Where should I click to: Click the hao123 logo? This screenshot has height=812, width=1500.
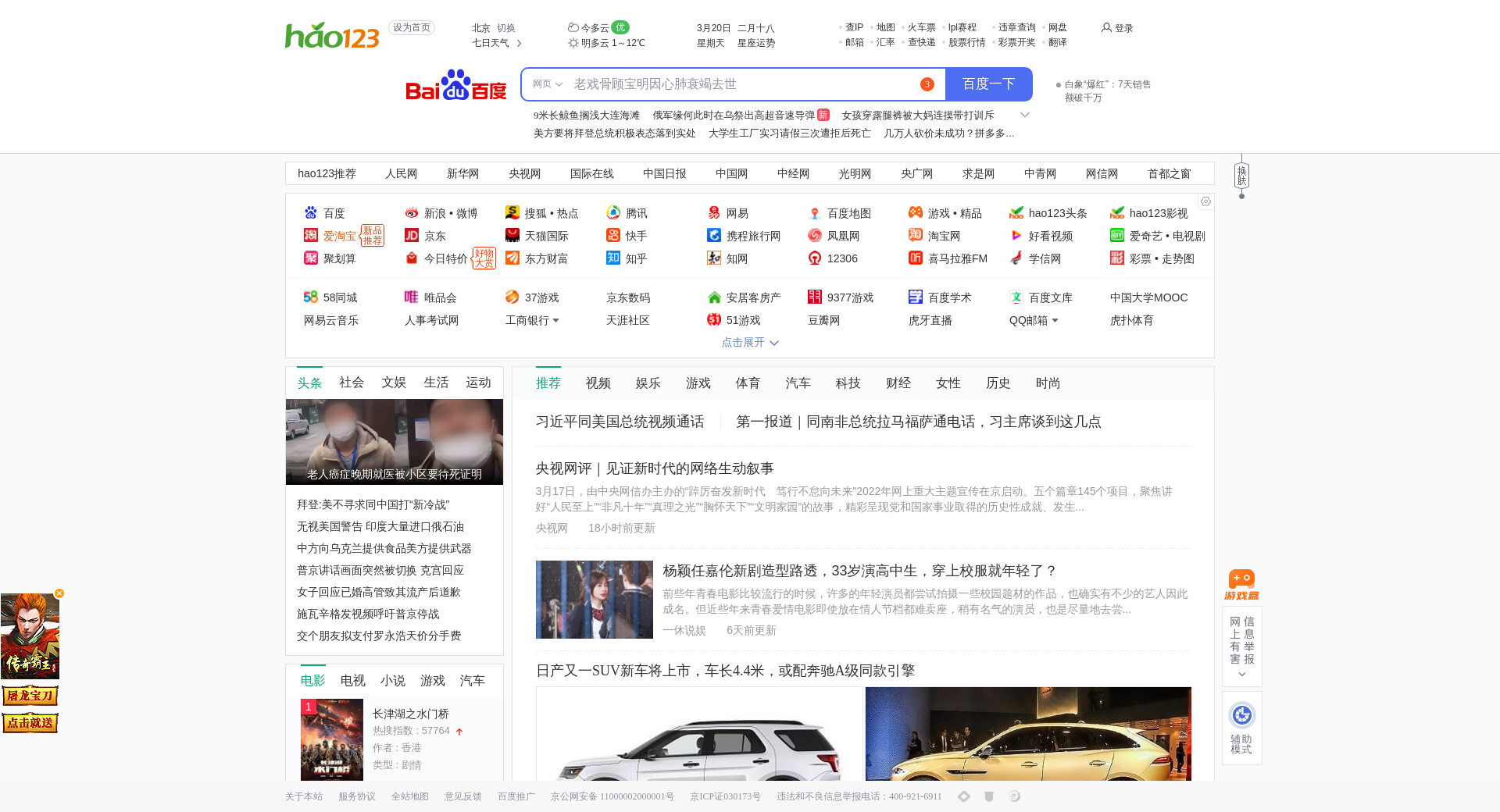coord(332,35)
